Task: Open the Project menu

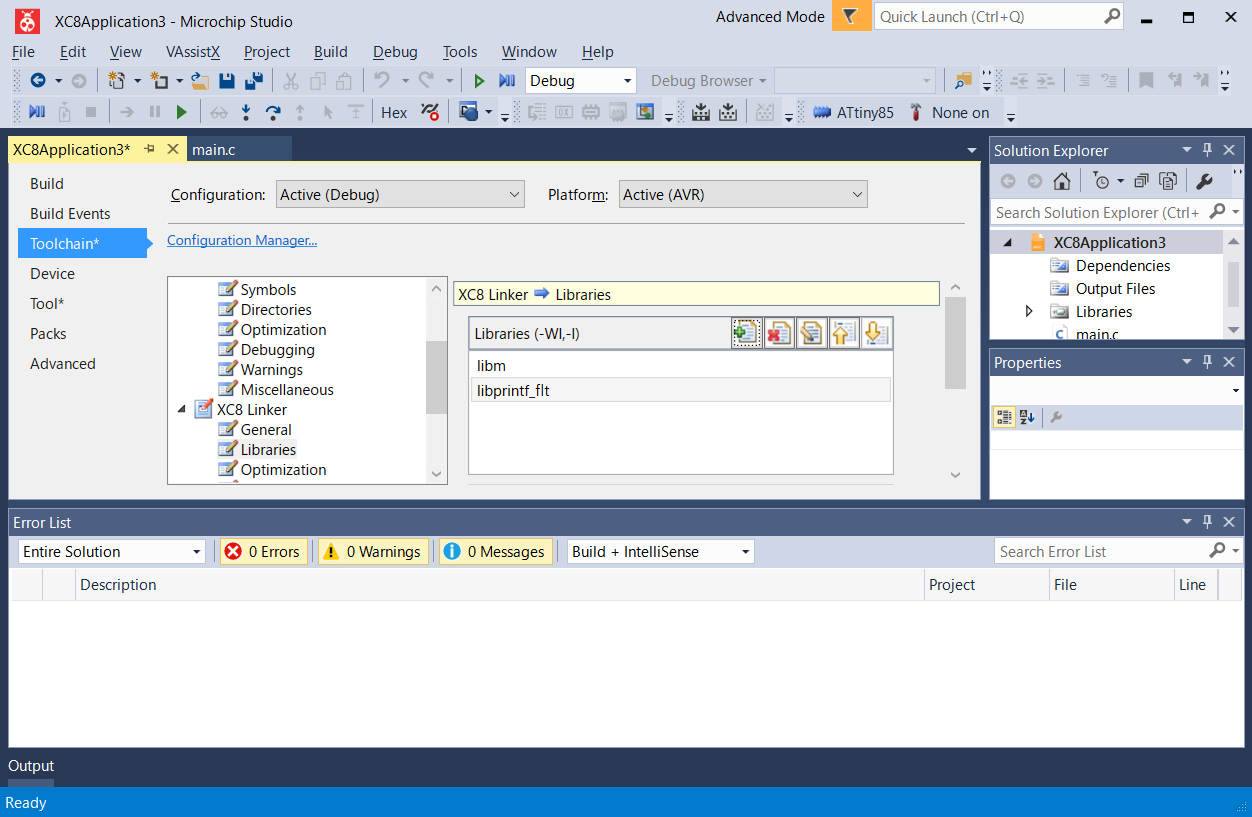Action: point(267,51)
